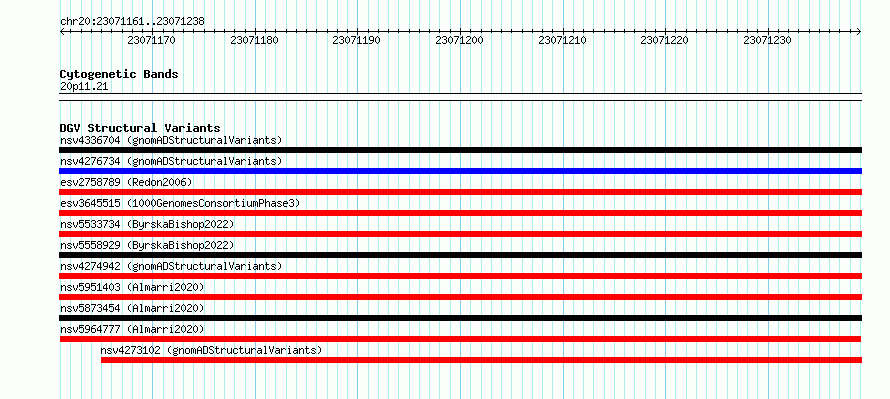
Task: Click the red bar under nsv5951403
Action: [460, 297]
